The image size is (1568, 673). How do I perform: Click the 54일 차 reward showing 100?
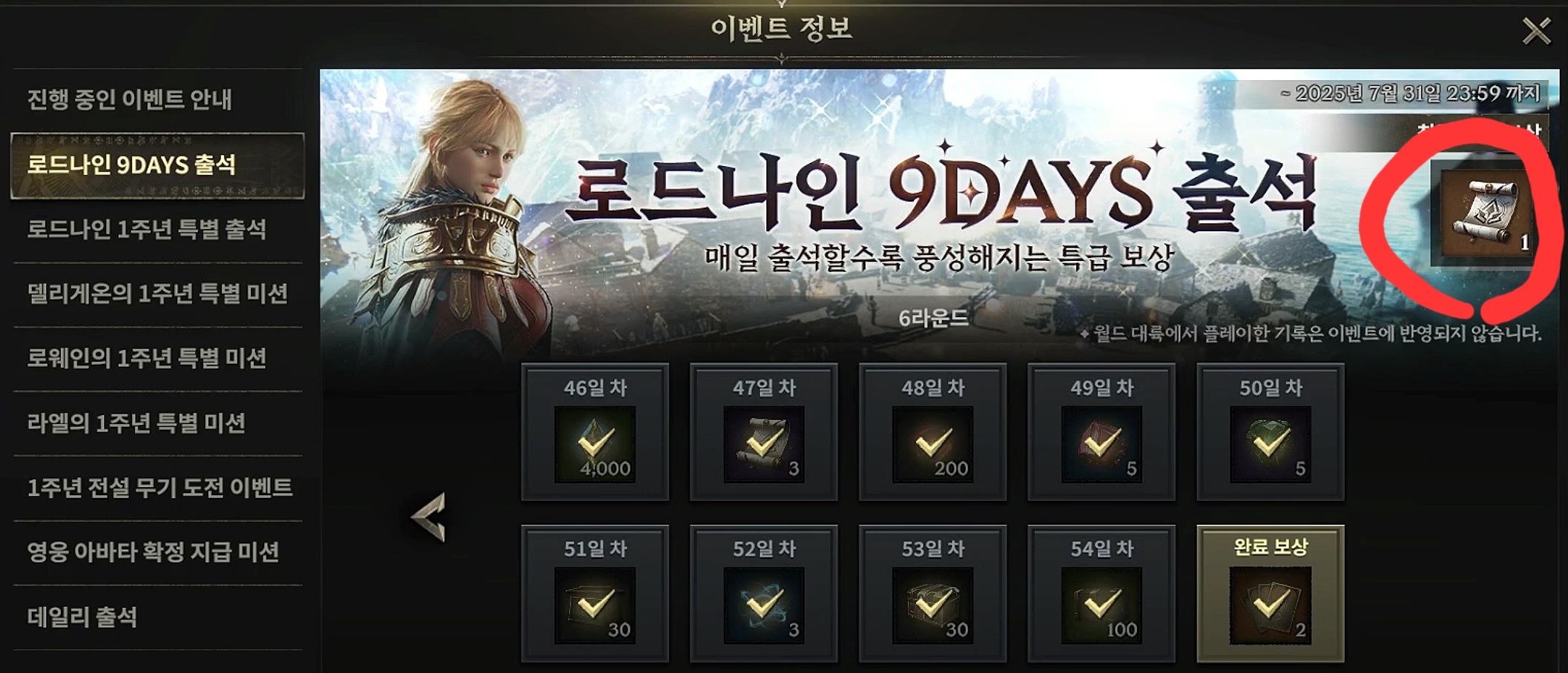click(1102, 606)
